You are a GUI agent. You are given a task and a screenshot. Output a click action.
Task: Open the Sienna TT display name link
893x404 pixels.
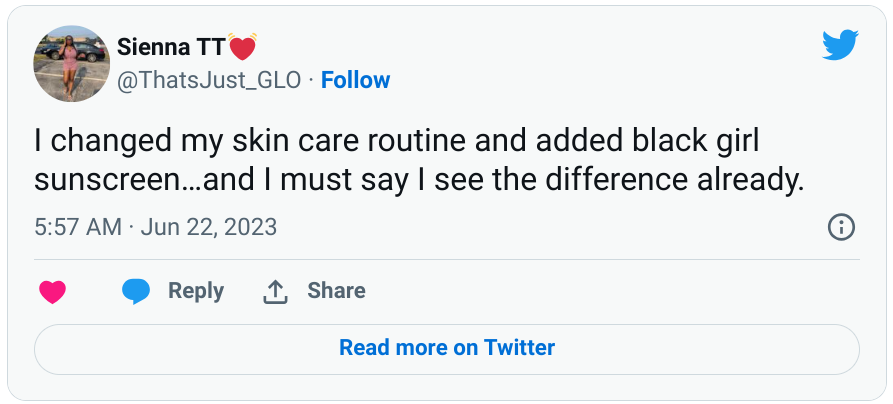pyautogui.click(x=171, y=46)
